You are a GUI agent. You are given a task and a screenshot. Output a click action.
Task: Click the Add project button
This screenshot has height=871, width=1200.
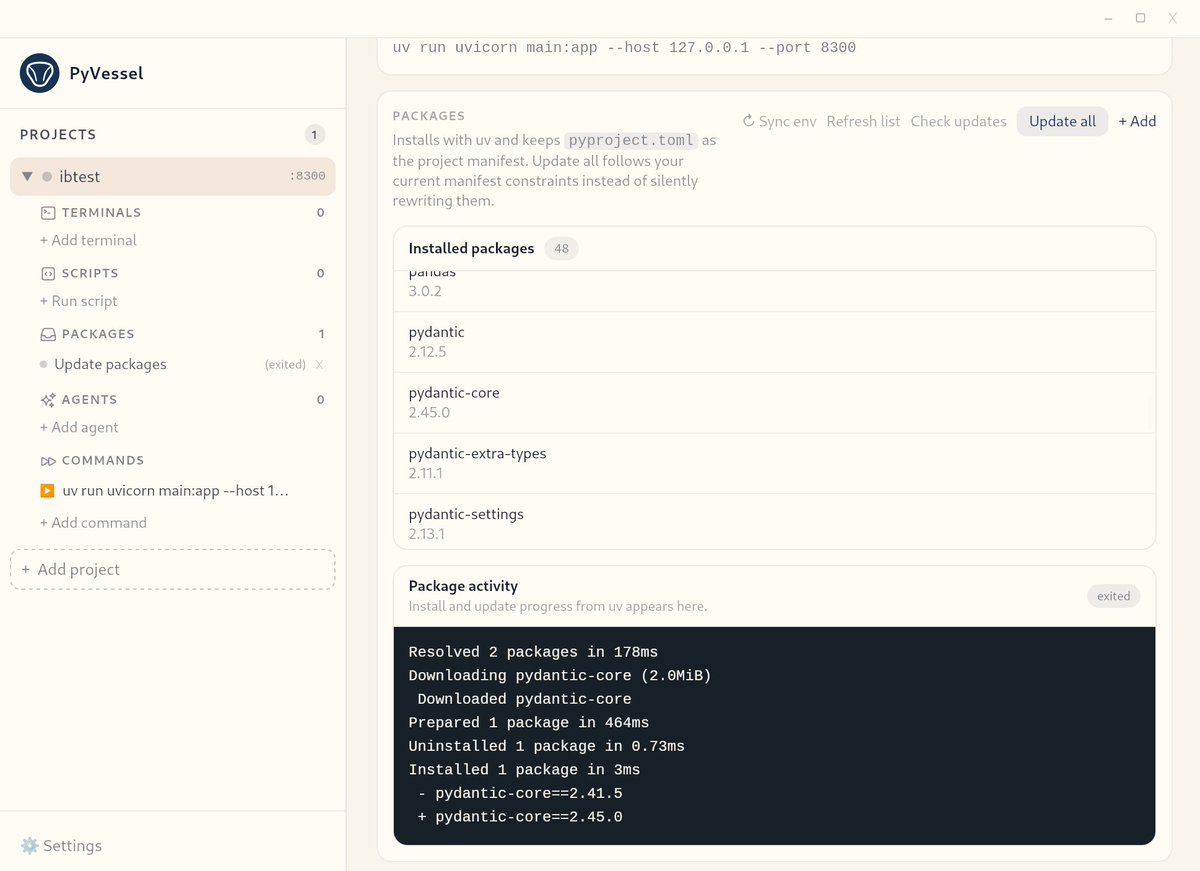(x=173, y=569)
